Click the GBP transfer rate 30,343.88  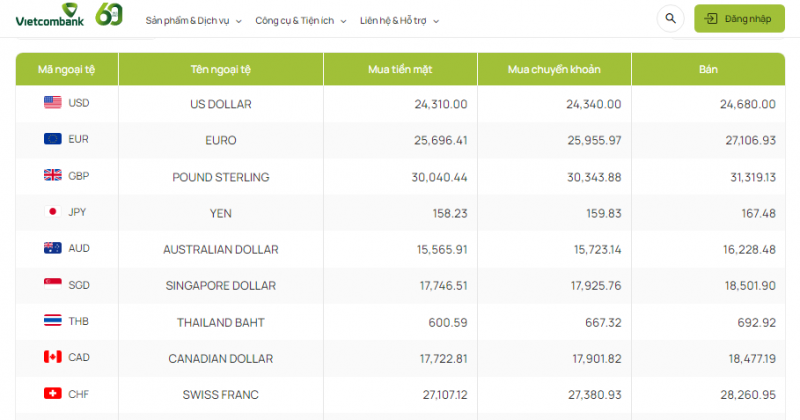594,177
